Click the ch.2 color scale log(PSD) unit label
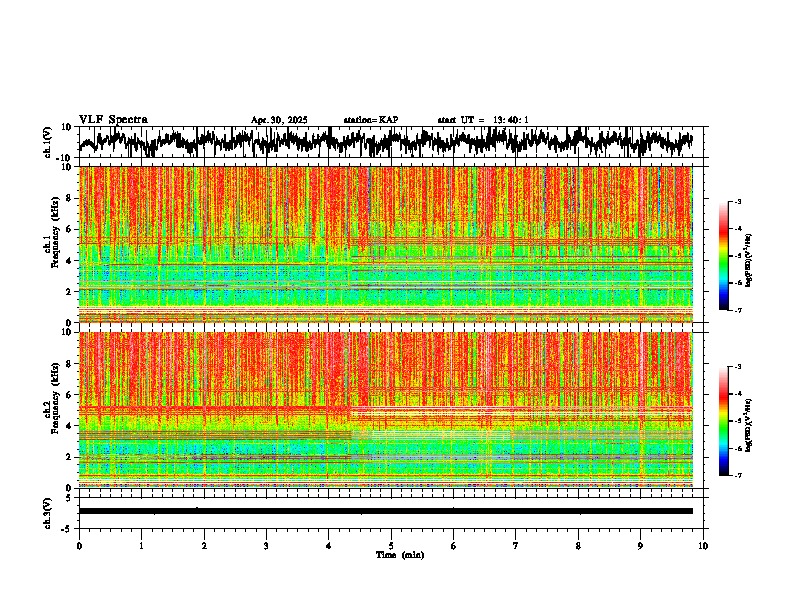This screenshot has height=612, width=792. [x=749, y=425]
